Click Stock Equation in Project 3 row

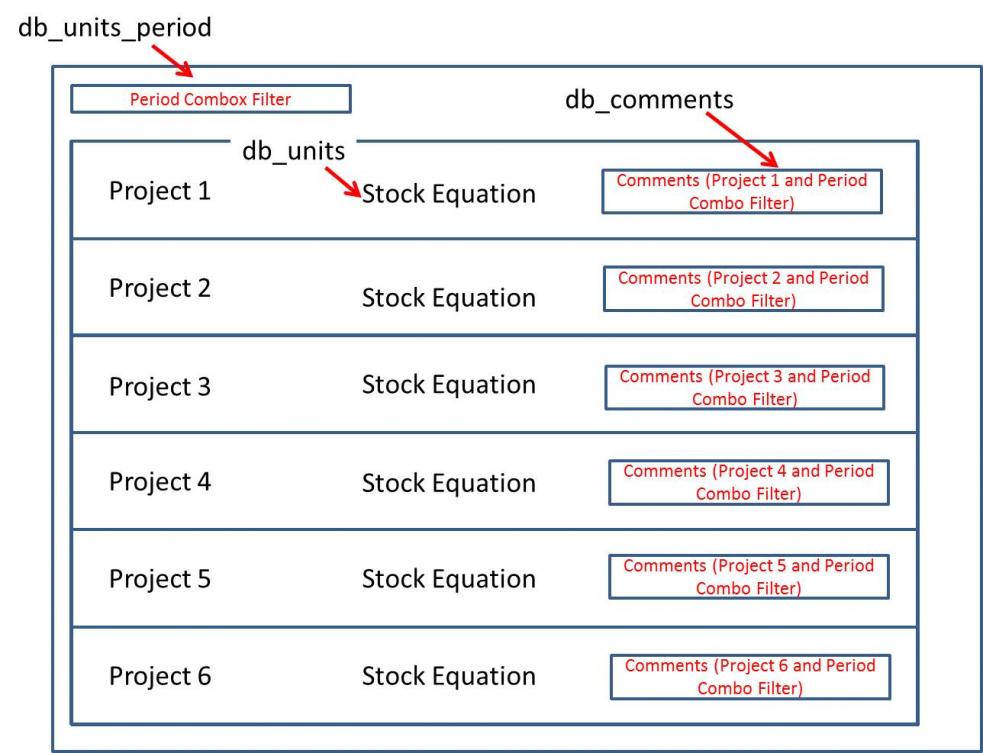click(x=448, y=385)
